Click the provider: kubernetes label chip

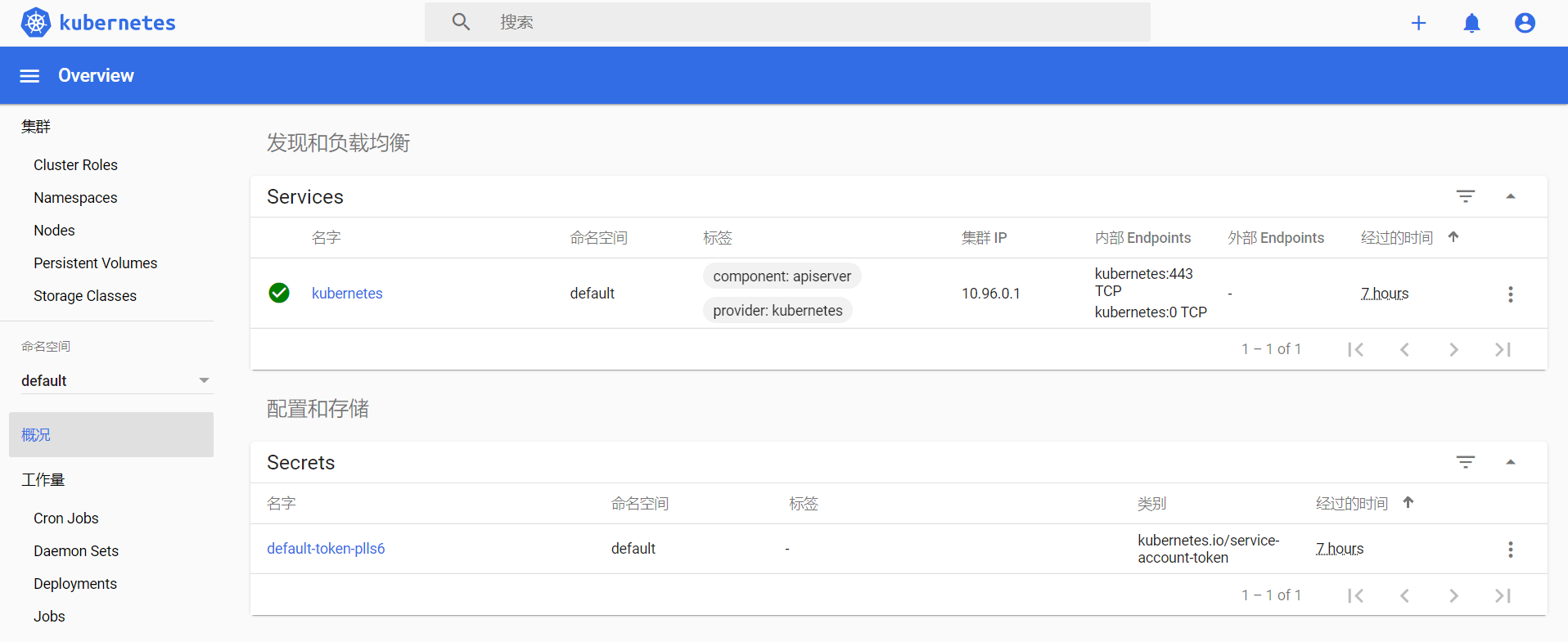coord(777,311)
